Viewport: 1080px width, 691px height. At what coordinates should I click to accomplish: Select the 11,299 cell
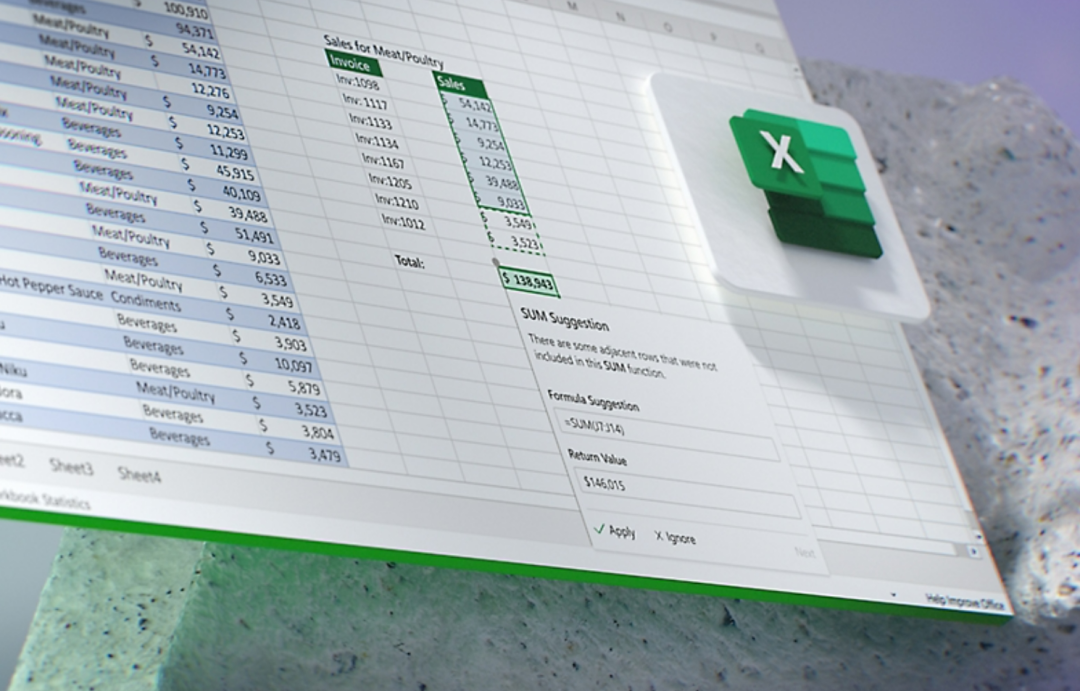(x=228, y=152)
